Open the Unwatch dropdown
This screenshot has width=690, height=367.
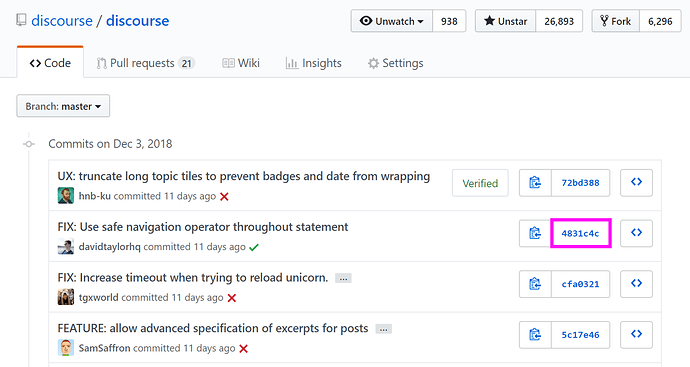(x=392, y=21)
